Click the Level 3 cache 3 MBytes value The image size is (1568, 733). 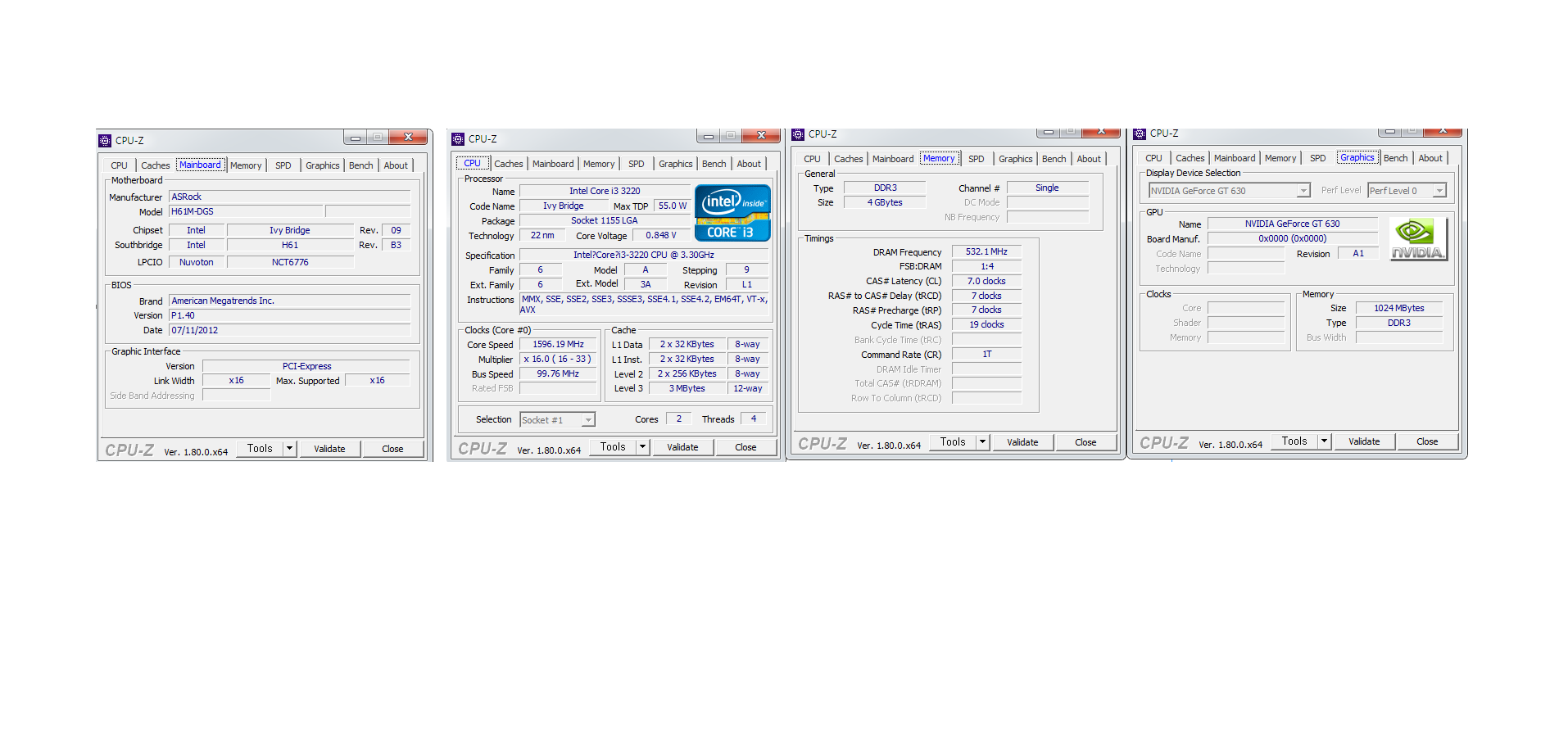pos(687,389)
